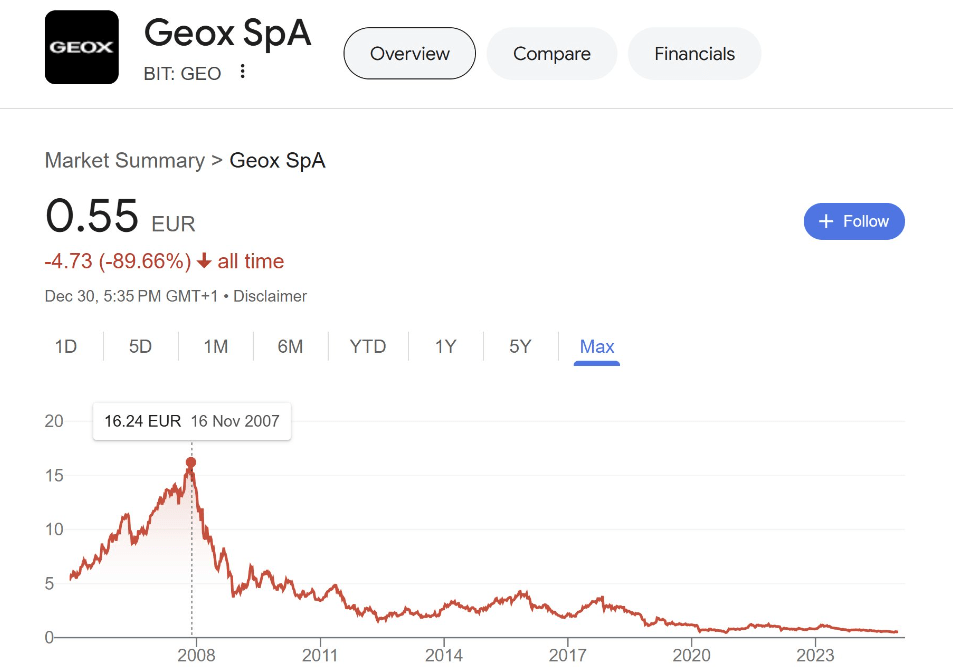Select the 1D time range

pyautogui.click(x=66, y=347)
